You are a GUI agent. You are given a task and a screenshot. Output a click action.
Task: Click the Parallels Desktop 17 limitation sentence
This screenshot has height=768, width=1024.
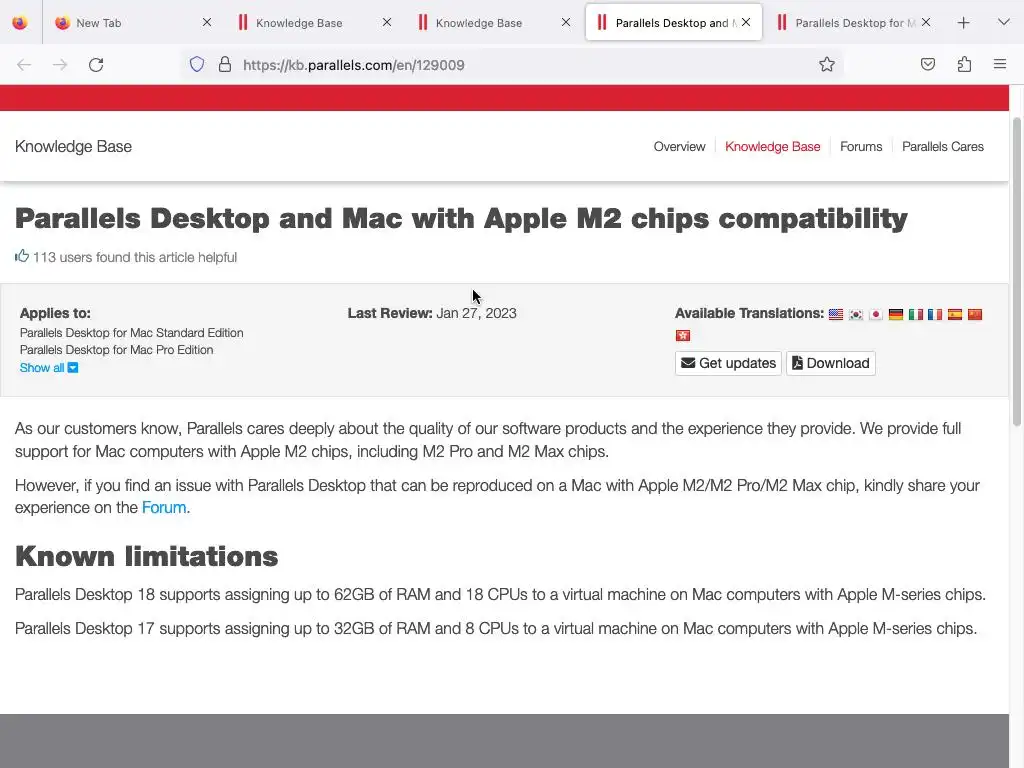(496, 629)
